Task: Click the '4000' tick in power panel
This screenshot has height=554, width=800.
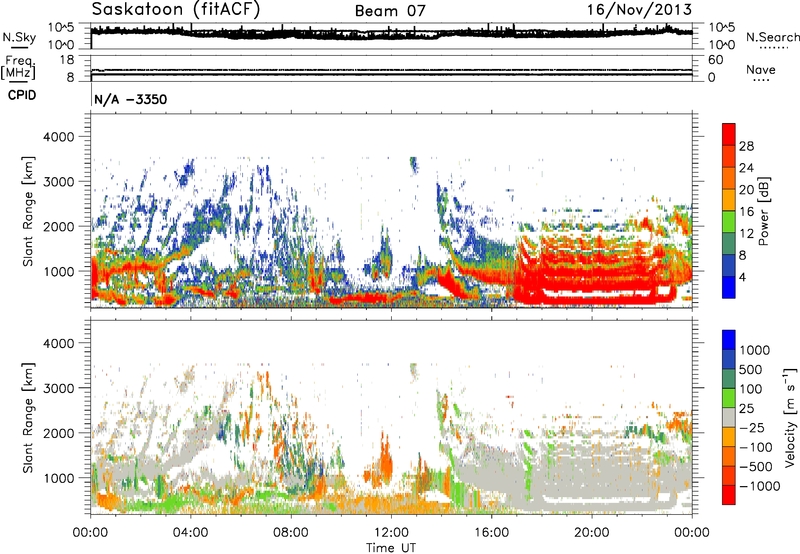Action: point(59,137)
